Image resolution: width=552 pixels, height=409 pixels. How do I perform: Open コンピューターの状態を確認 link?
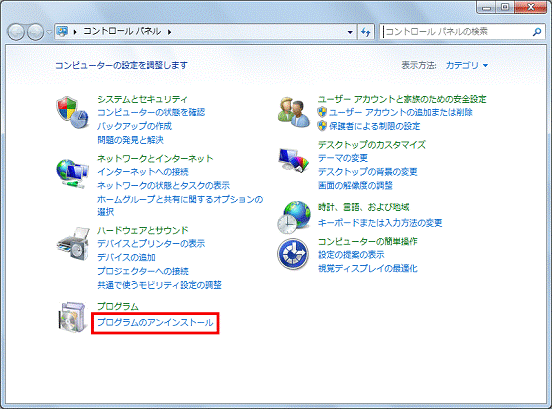(151, 112)
